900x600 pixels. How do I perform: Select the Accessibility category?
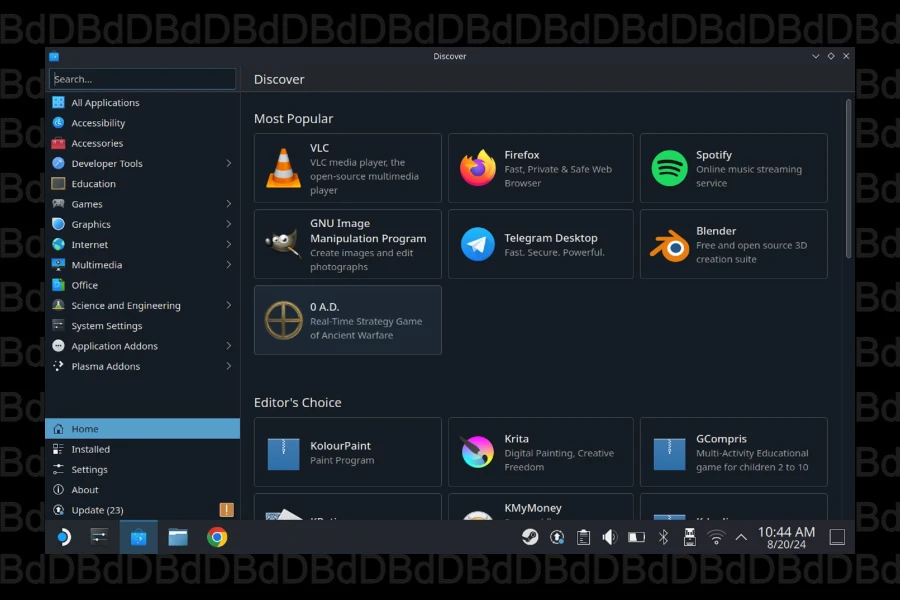click(x=142, y=123)
